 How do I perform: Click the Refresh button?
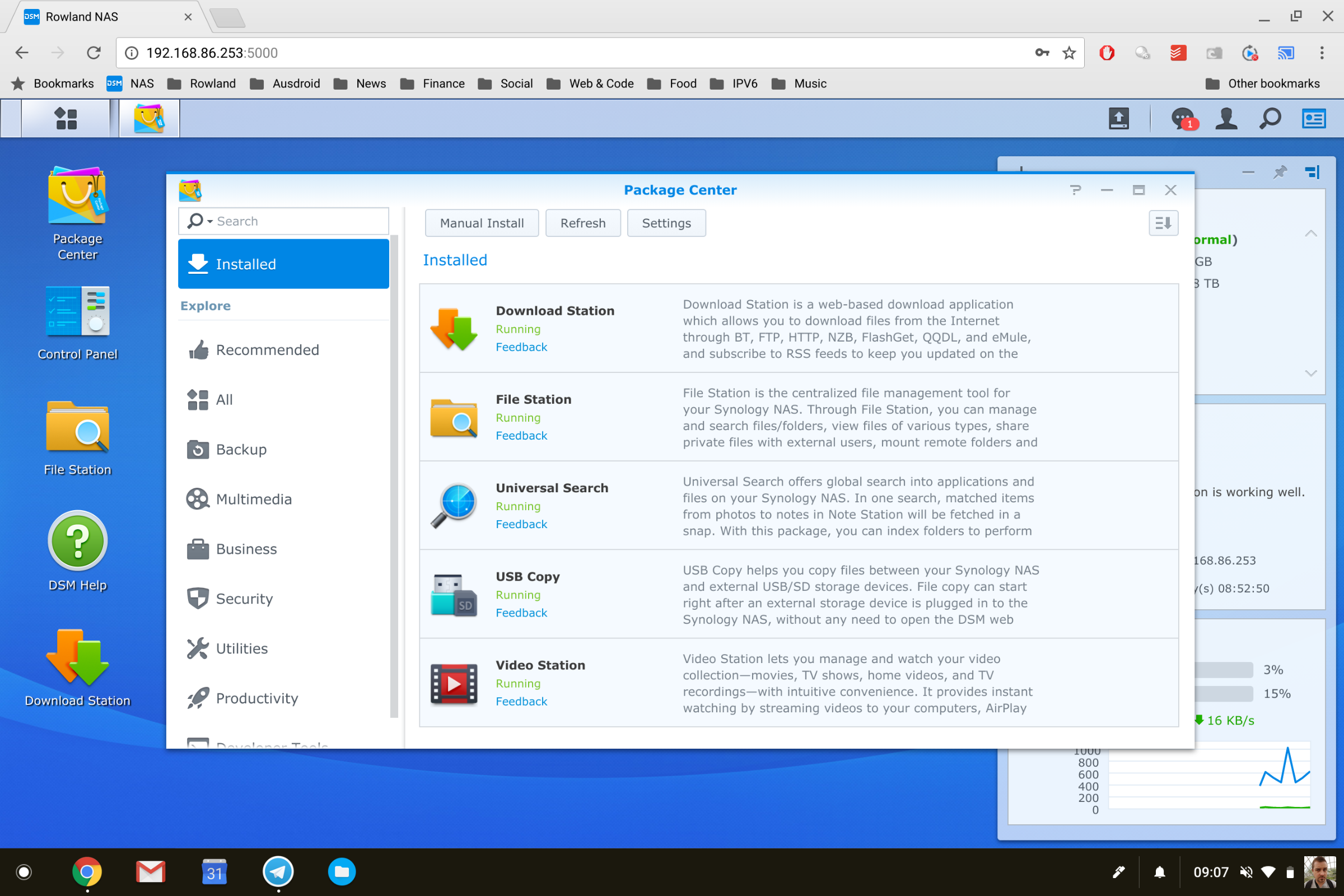tap(583, 223)
